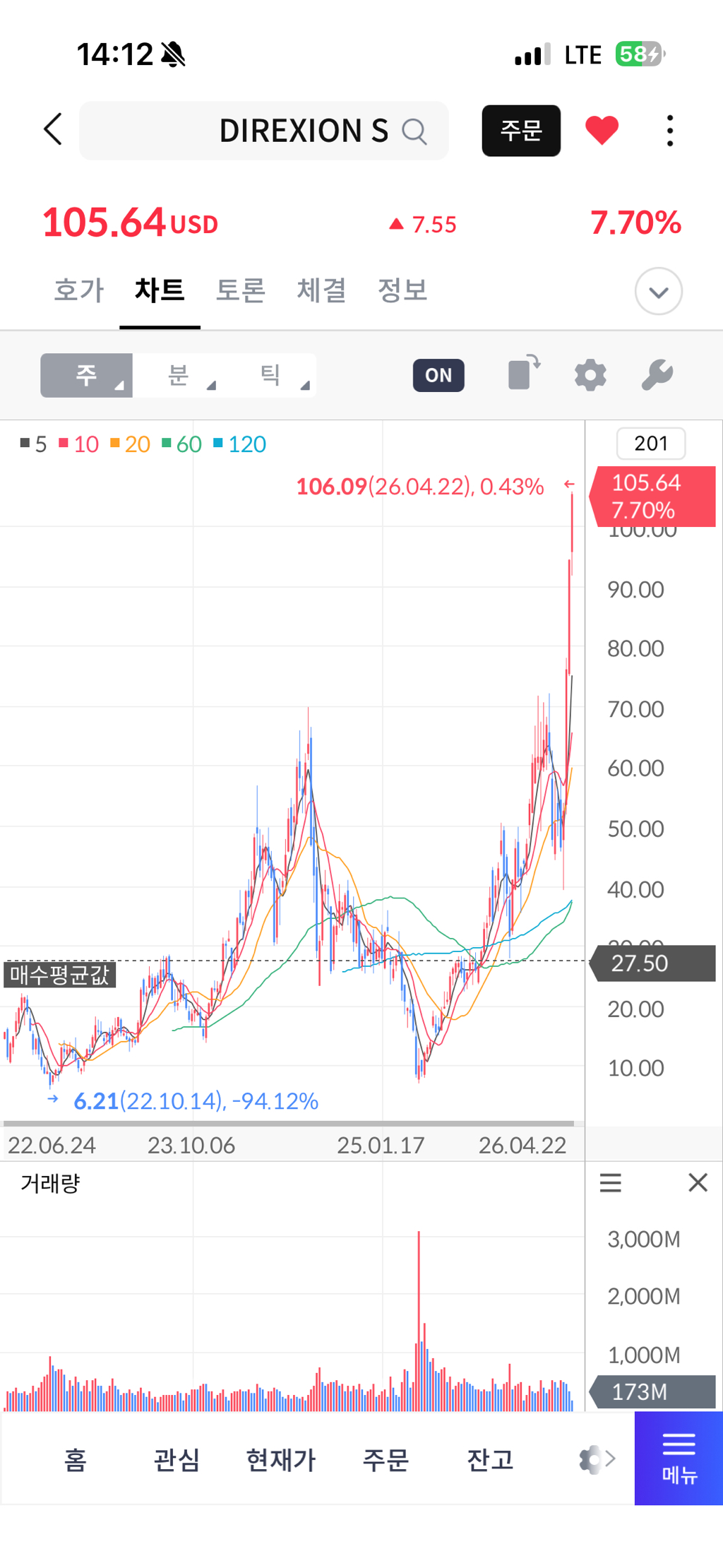Open the wrench chart tools icon

point(657,375)
